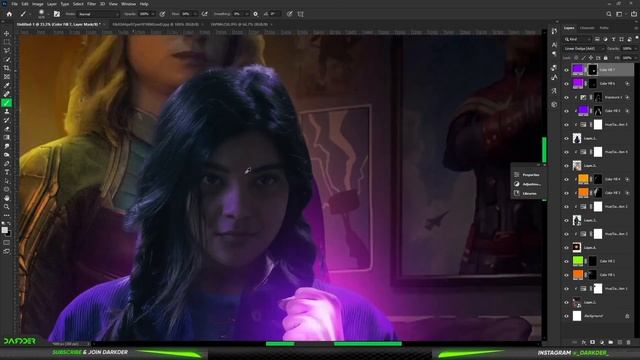The height and width of the screenshot is (360, 640).
Task: Filter layers by adjustment layers icon
Action: tap(605, 39)
